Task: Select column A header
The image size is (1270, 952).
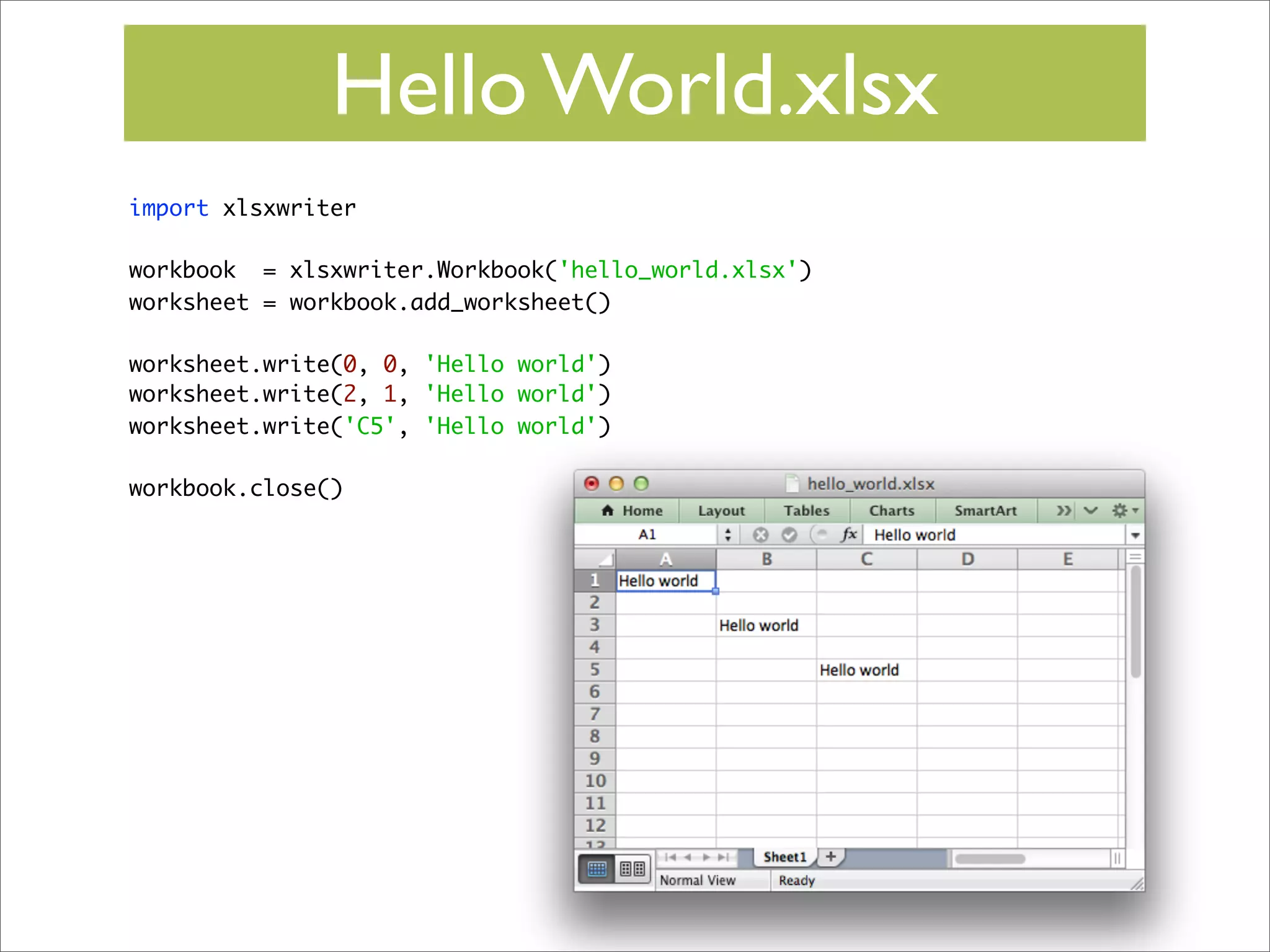Action: 666,560
